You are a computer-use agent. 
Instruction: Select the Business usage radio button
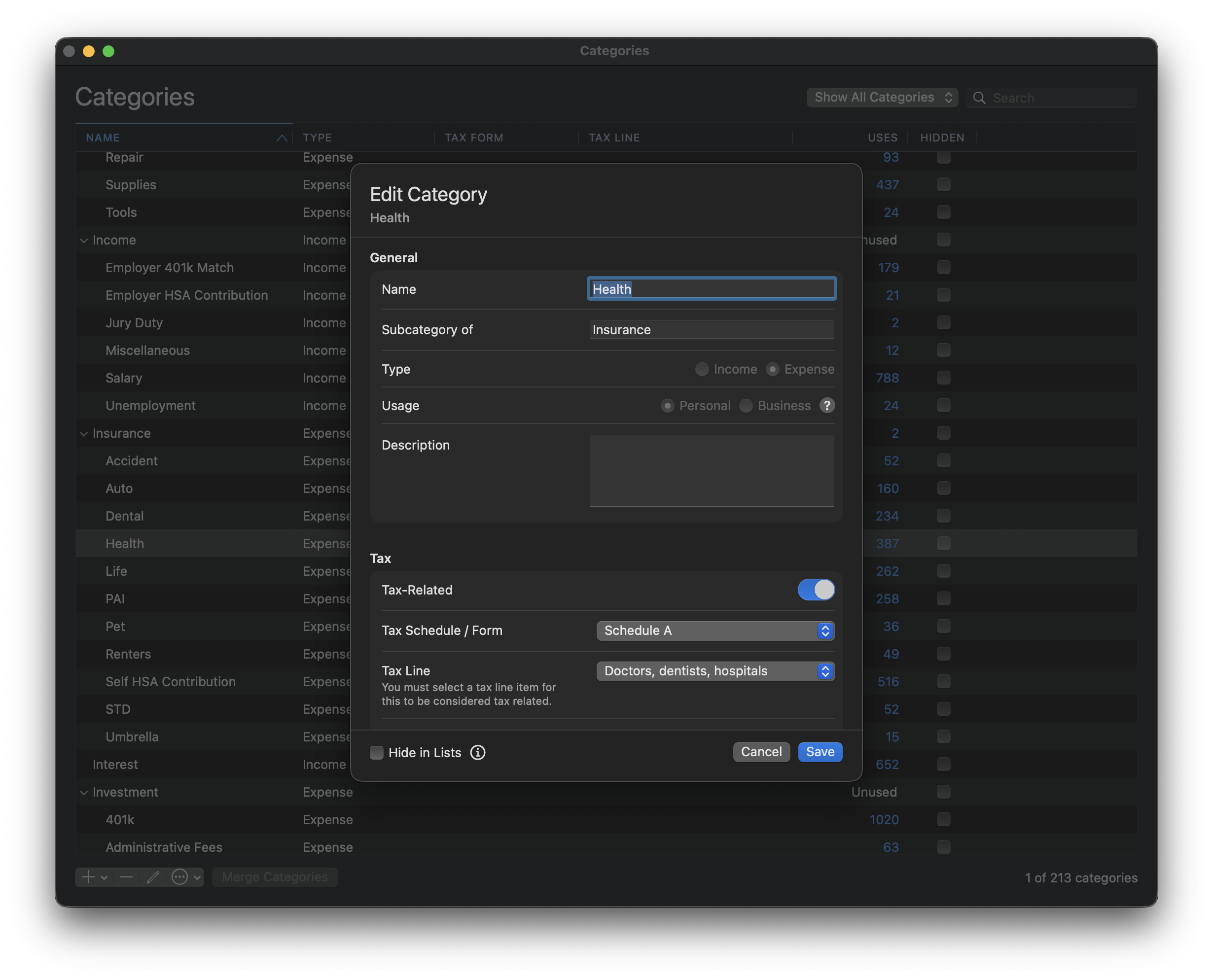tap(746, 406)
